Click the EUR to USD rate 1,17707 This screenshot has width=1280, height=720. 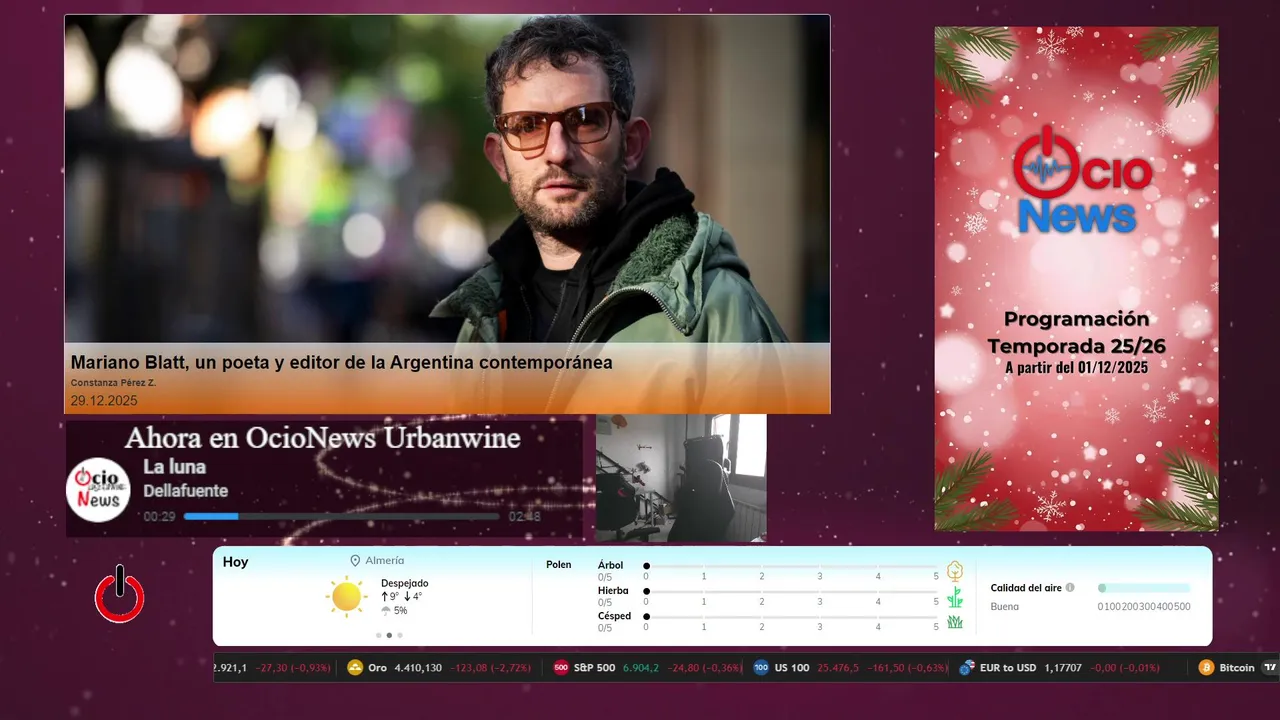point(1063,668)
